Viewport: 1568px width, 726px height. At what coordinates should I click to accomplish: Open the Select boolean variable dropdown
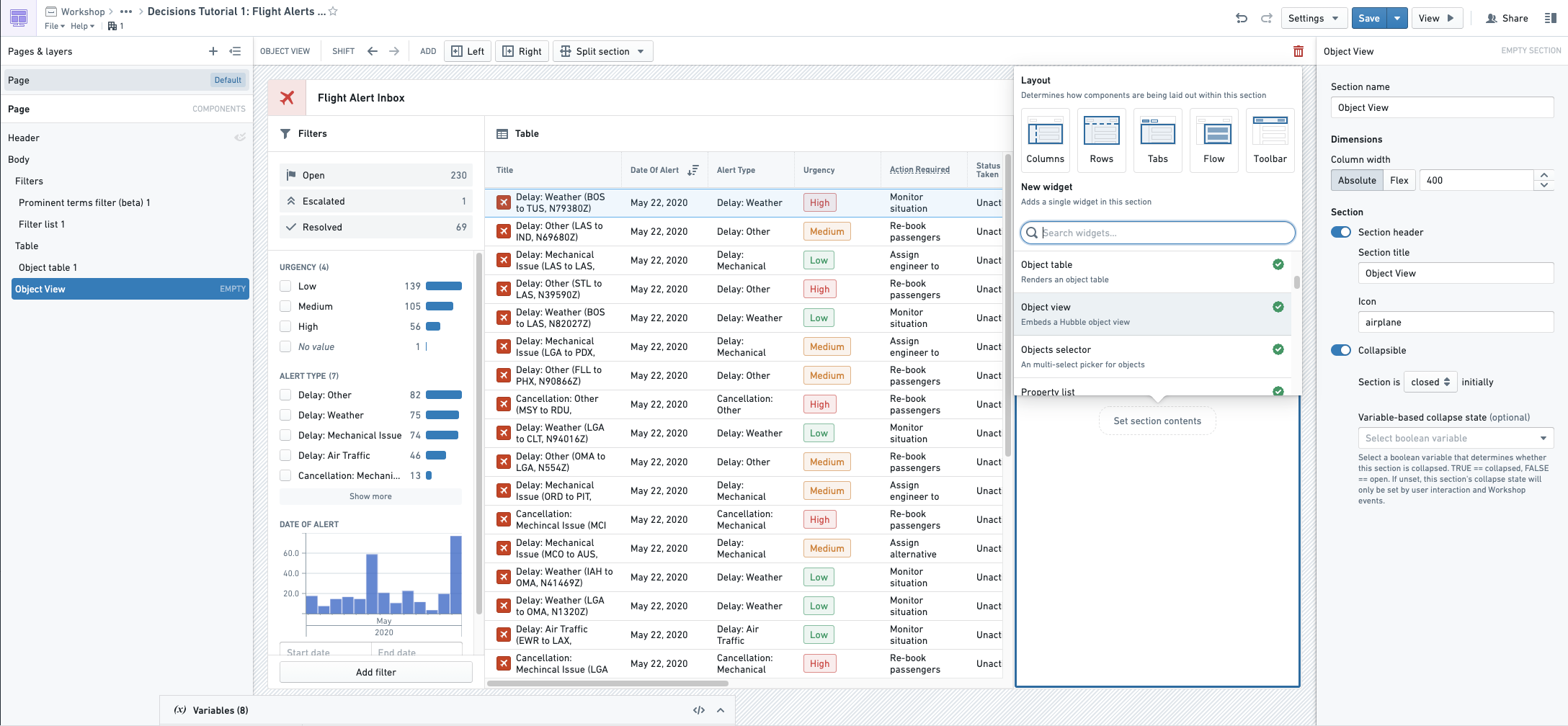click(x=1455, y=438)
